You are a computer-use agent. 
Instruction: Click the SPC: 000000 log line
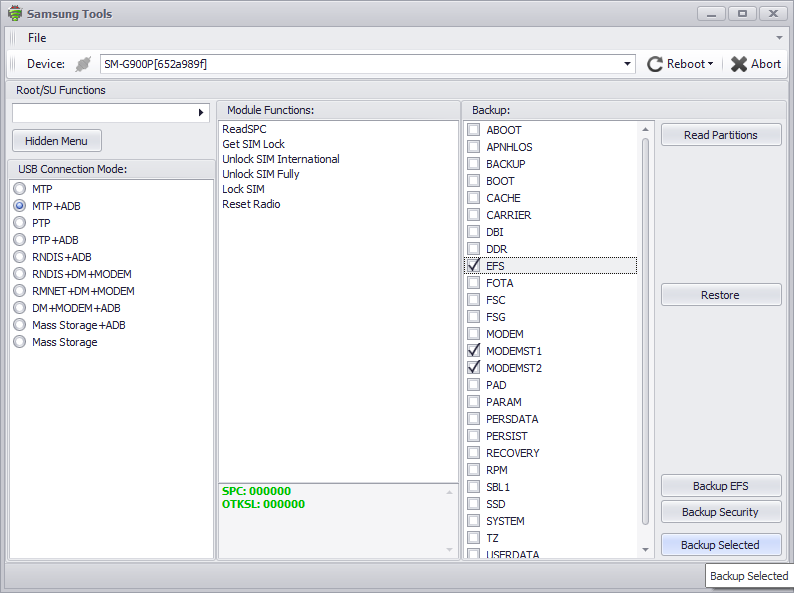256,491
